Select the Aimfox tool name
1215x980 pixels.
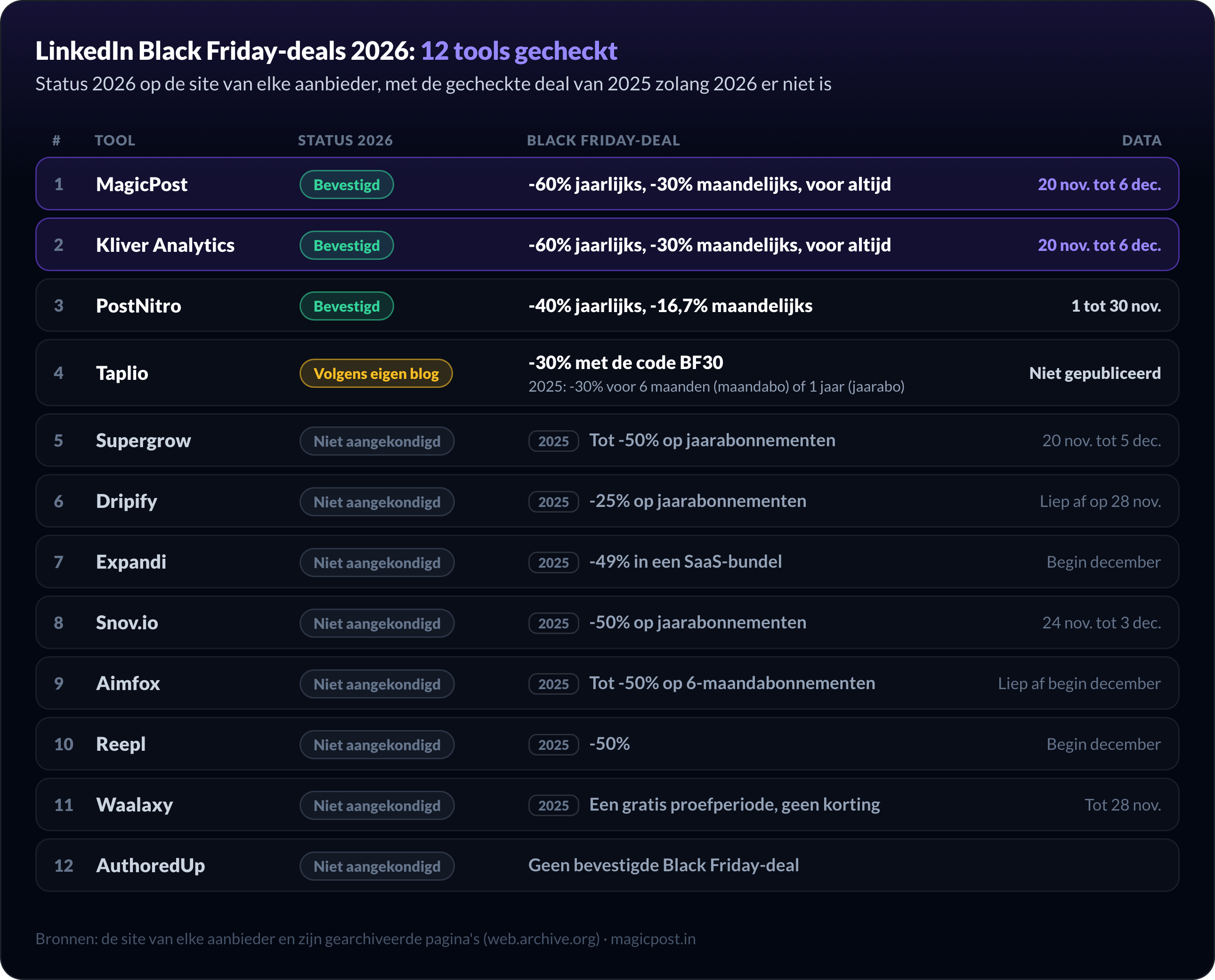[128, 683]
